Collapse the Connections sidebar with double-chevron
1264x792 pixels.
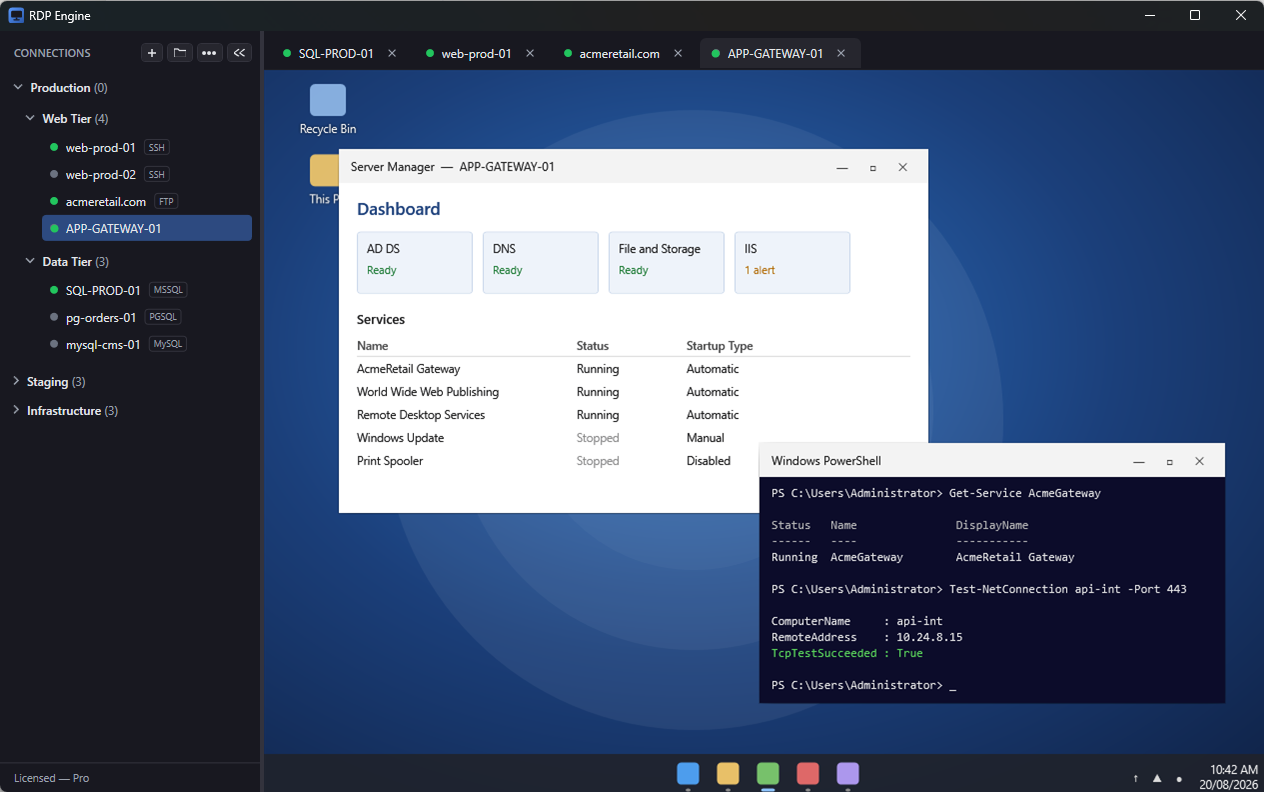(239, 53)
